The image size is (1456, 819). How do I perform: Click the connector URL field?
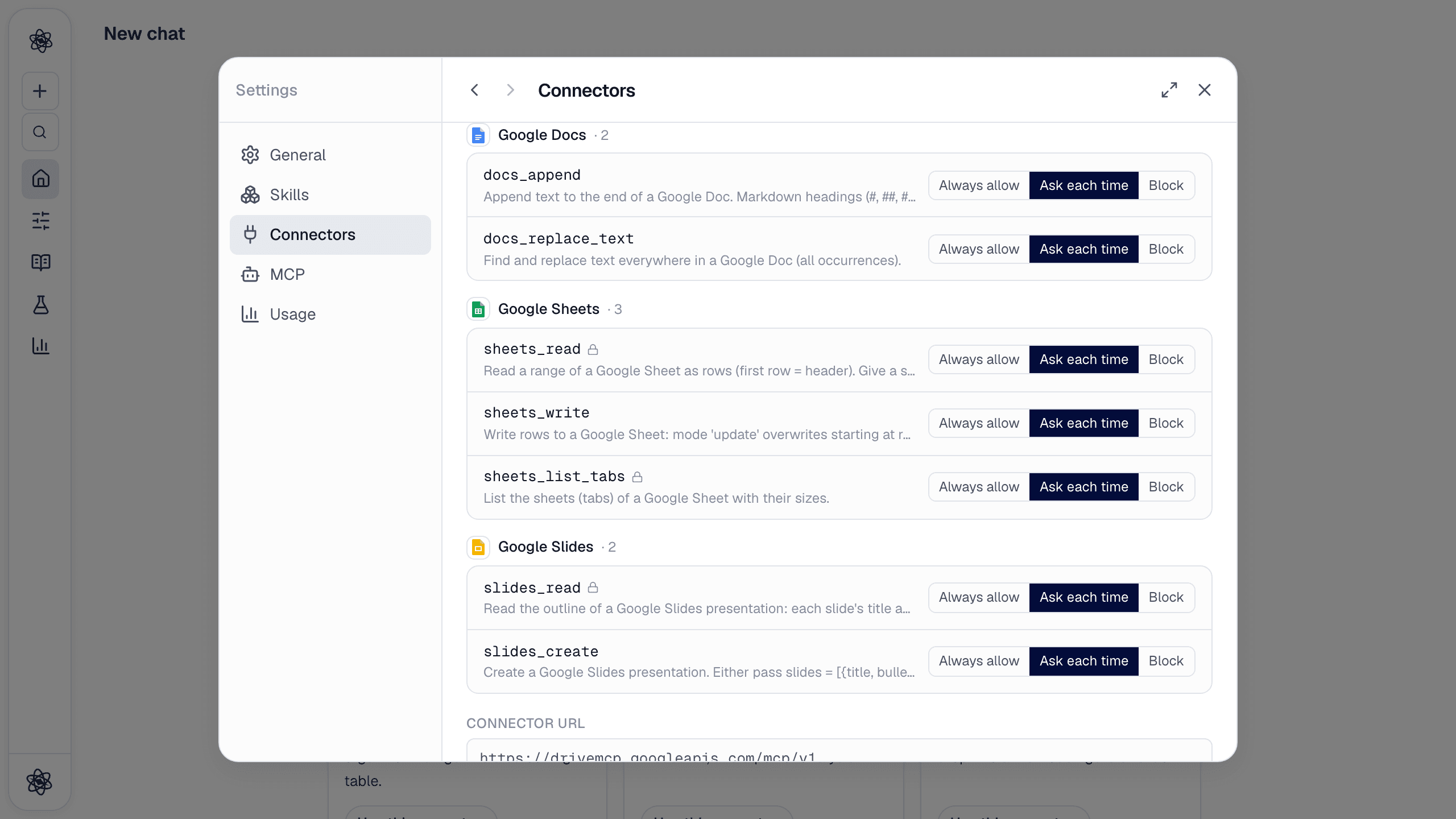click(x=839, y=750)
